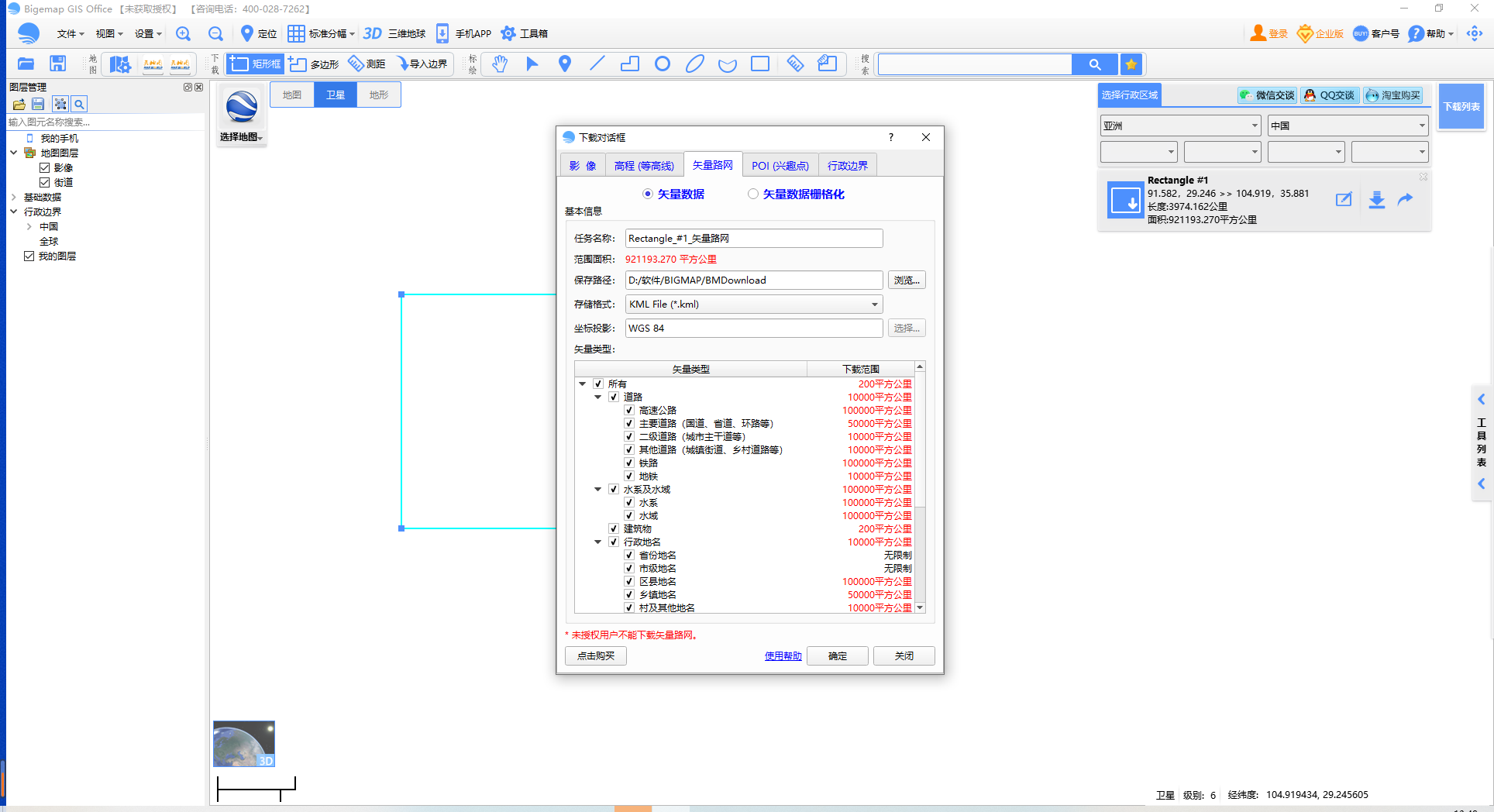Viewport: 1494px width, 812px height.
Task: Select the placemark pin tool
Action: tap(565, 64)
